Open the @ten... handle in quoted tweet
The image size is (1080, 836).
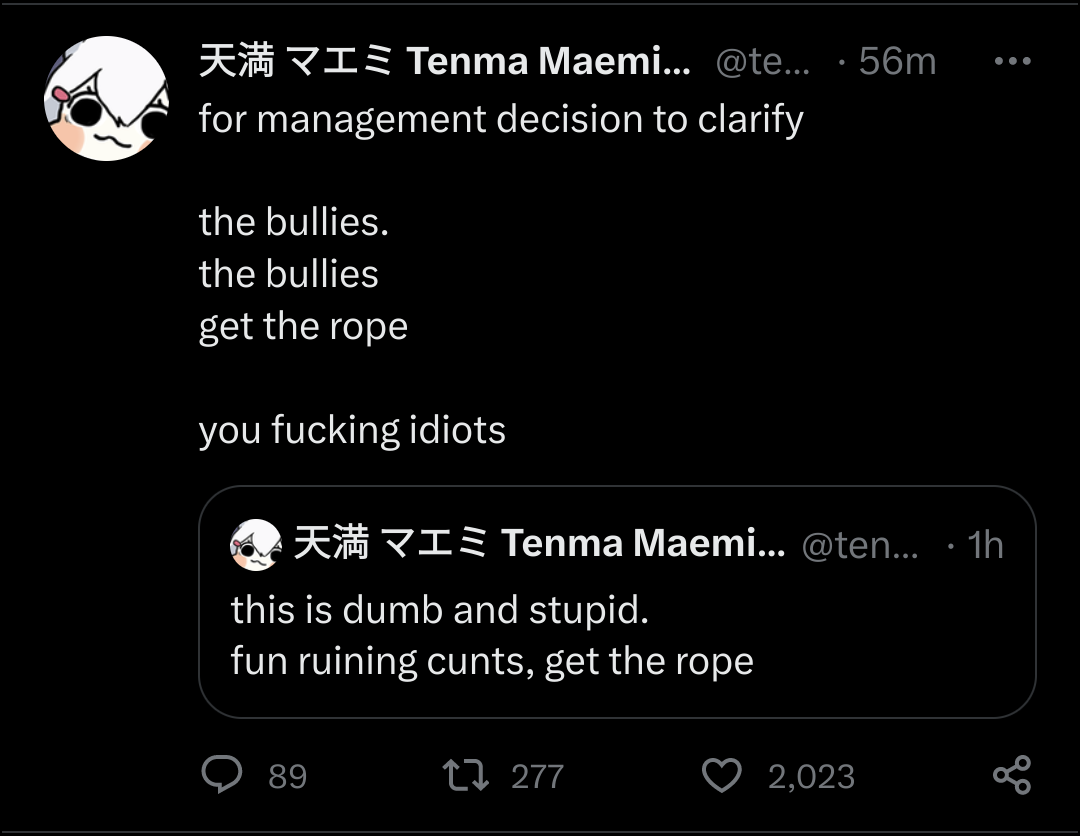point(860,545)
